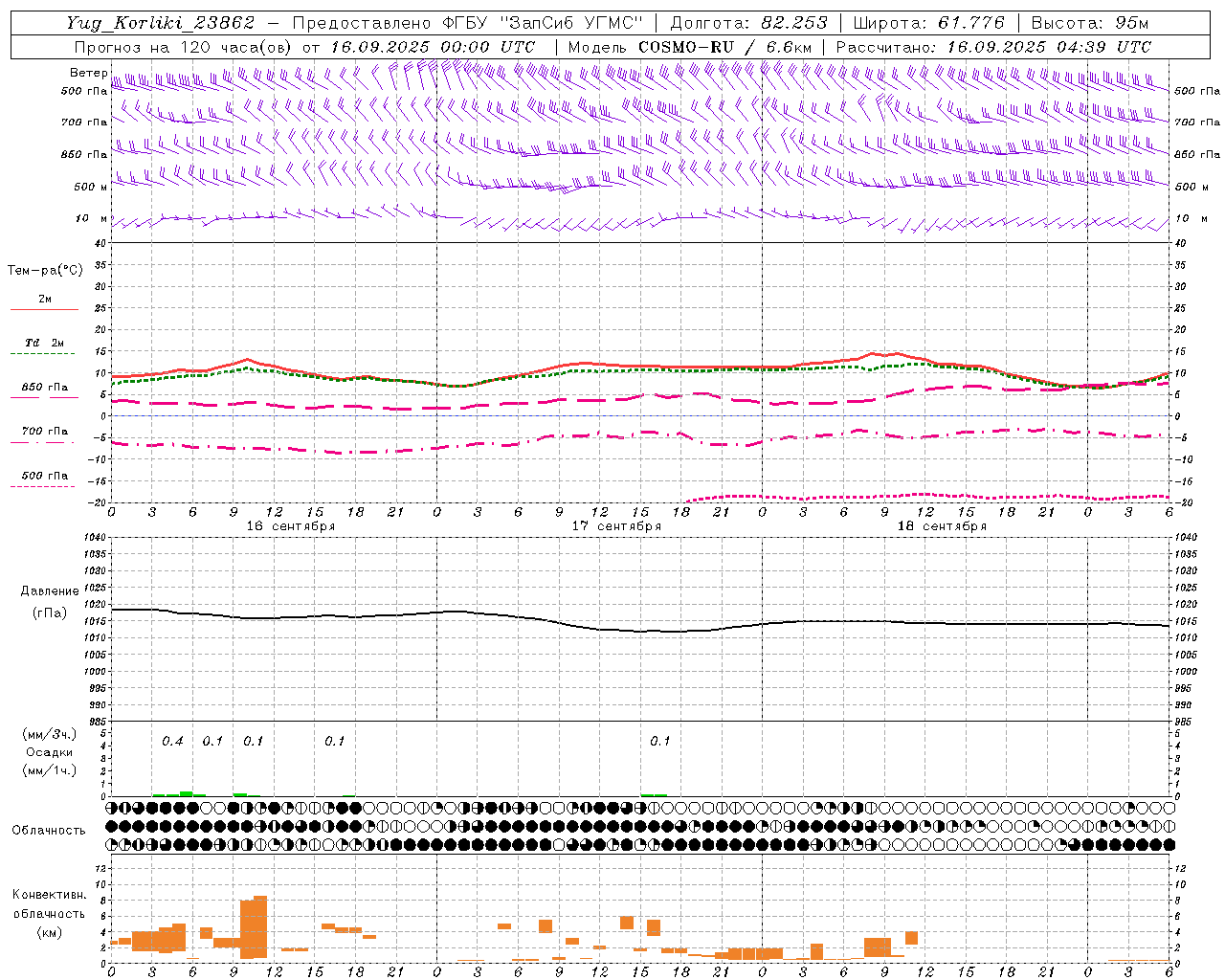Click the 850 гПа temperature legend entry
The height and width of the screenshot is (980, 1225).
pyautogui.click(x=45, y=388)
